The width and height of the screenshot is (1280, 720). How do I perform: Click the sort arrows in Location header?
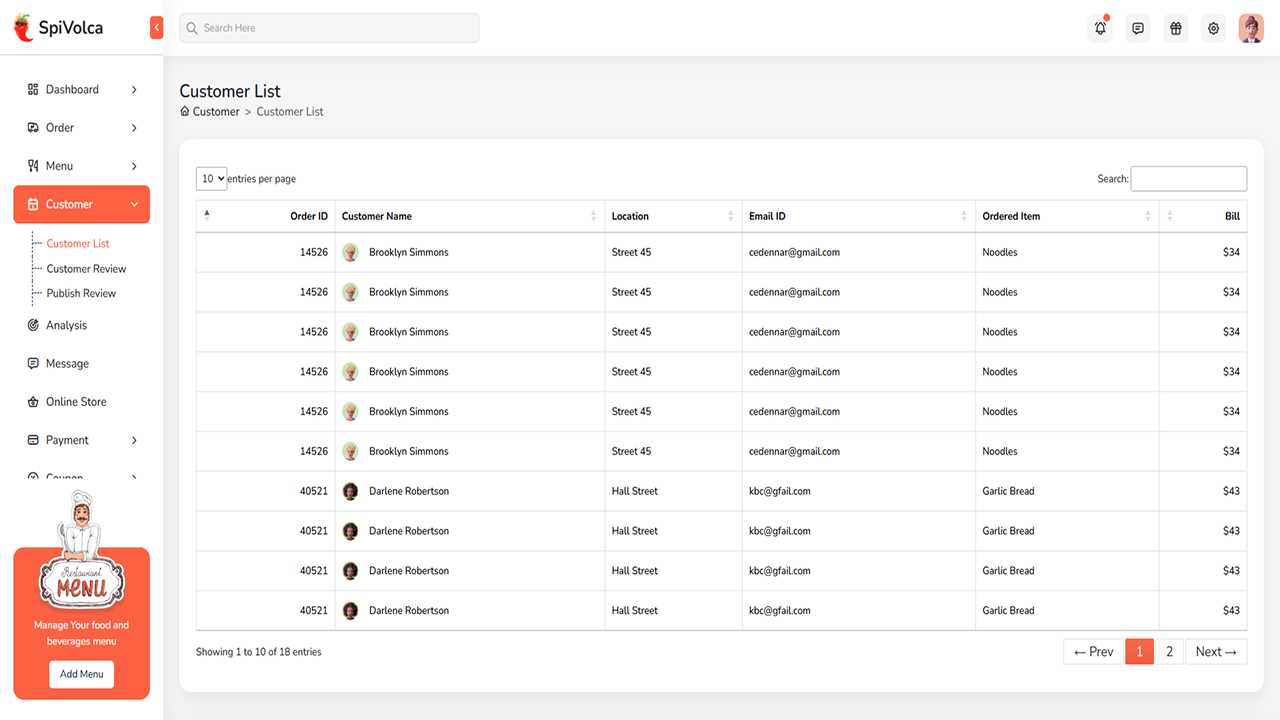[731, 216]
